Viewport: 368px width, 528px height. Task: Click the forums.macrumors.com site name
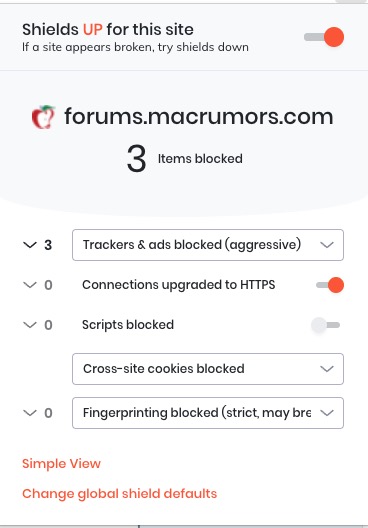(x=199, y=117)
